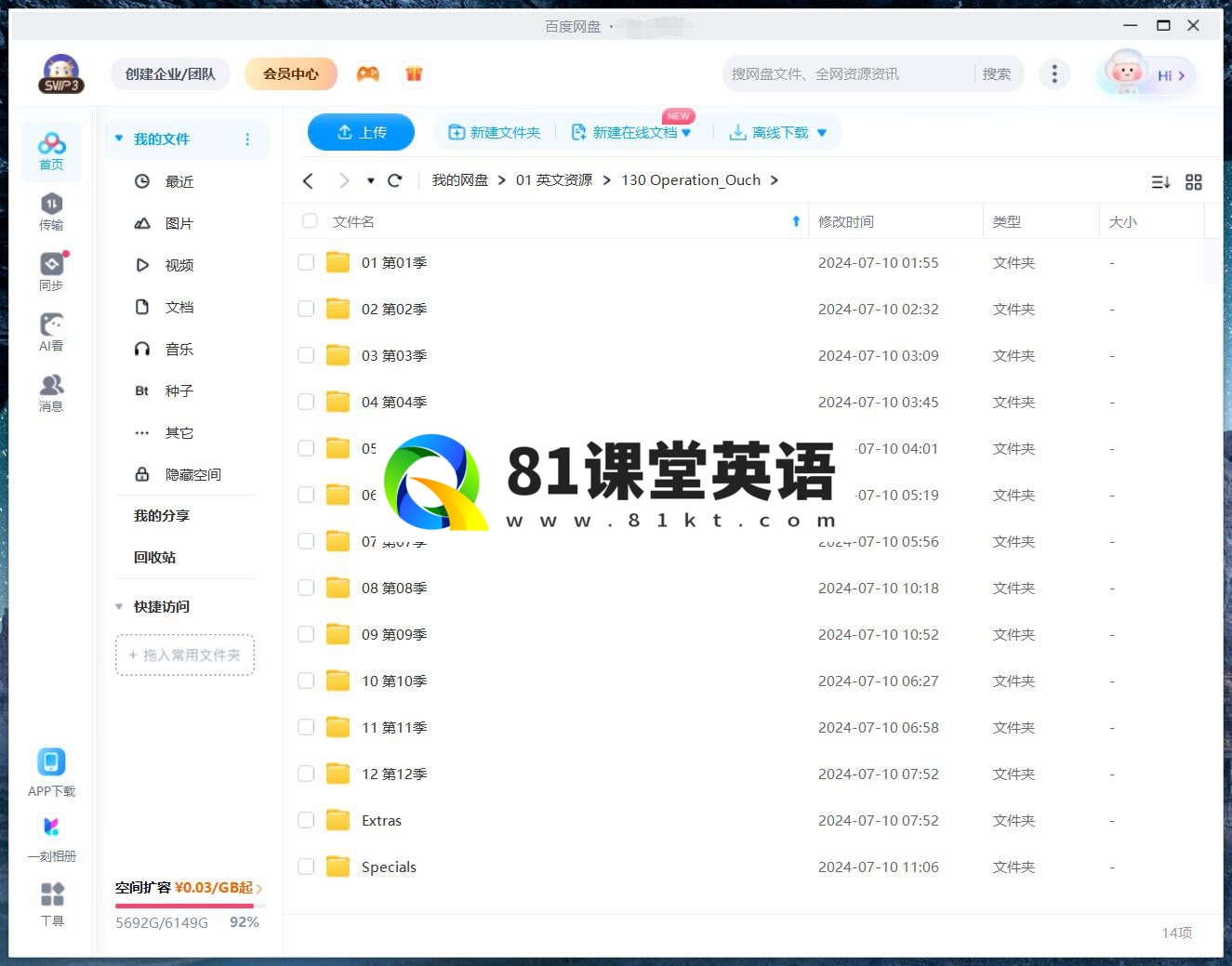1232x966 pixels.
Task: Open the 同步 sync icon
Action: [52, 271]
